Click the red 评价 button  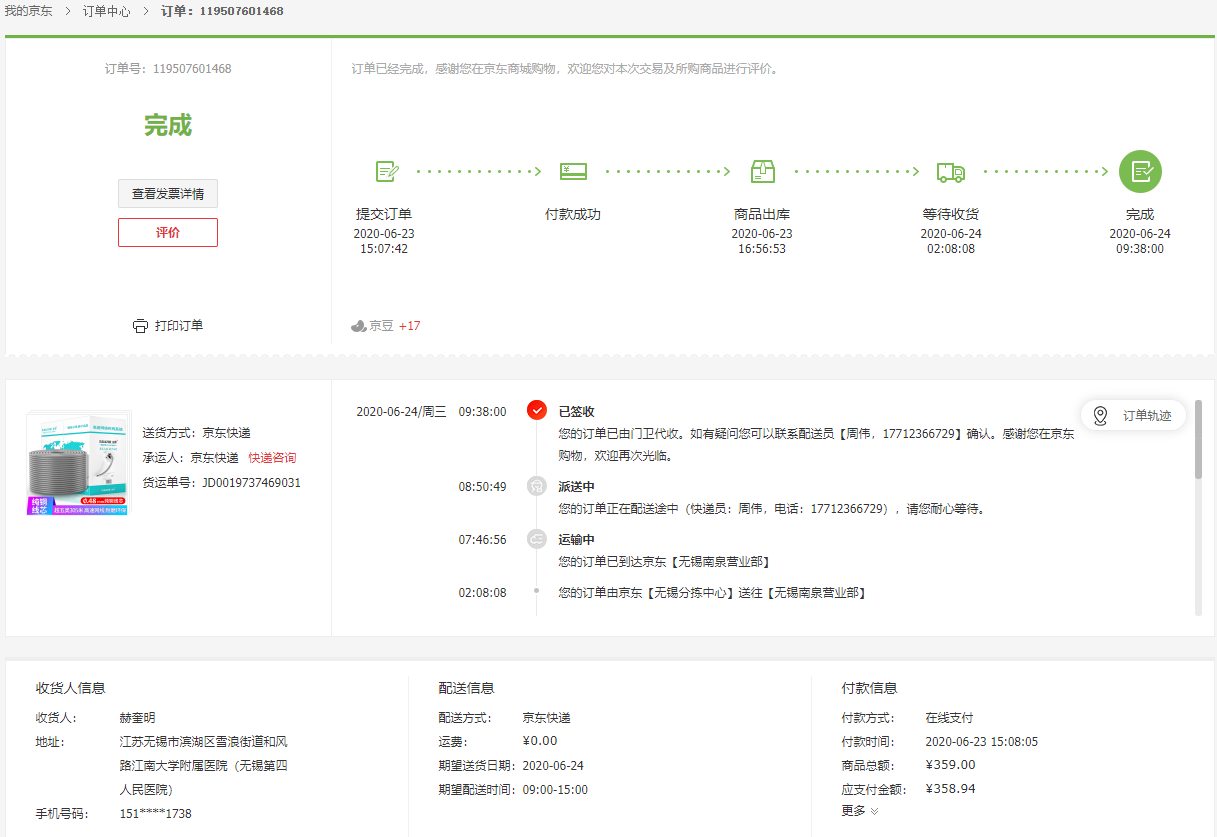click(168, 232)
